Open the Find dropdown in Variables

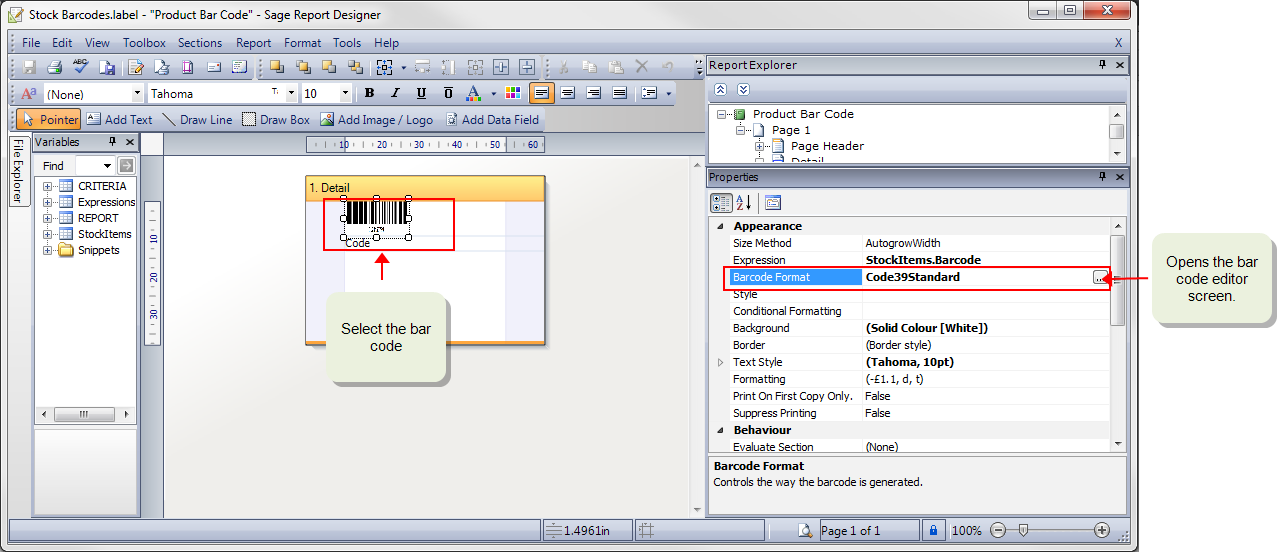(107, 166)
